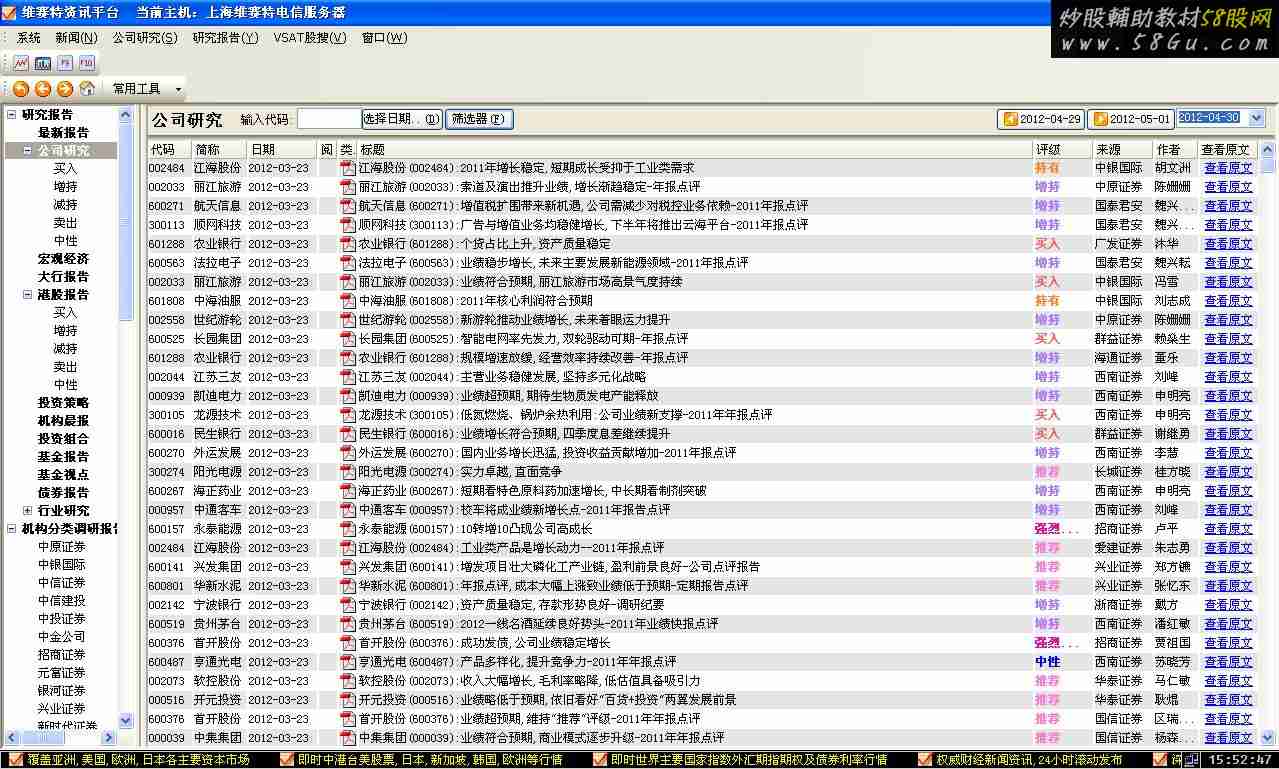The image size is (1279, 769).
Task: Open PDF icon for 亨通光电 report
Action: coord(348,662)
